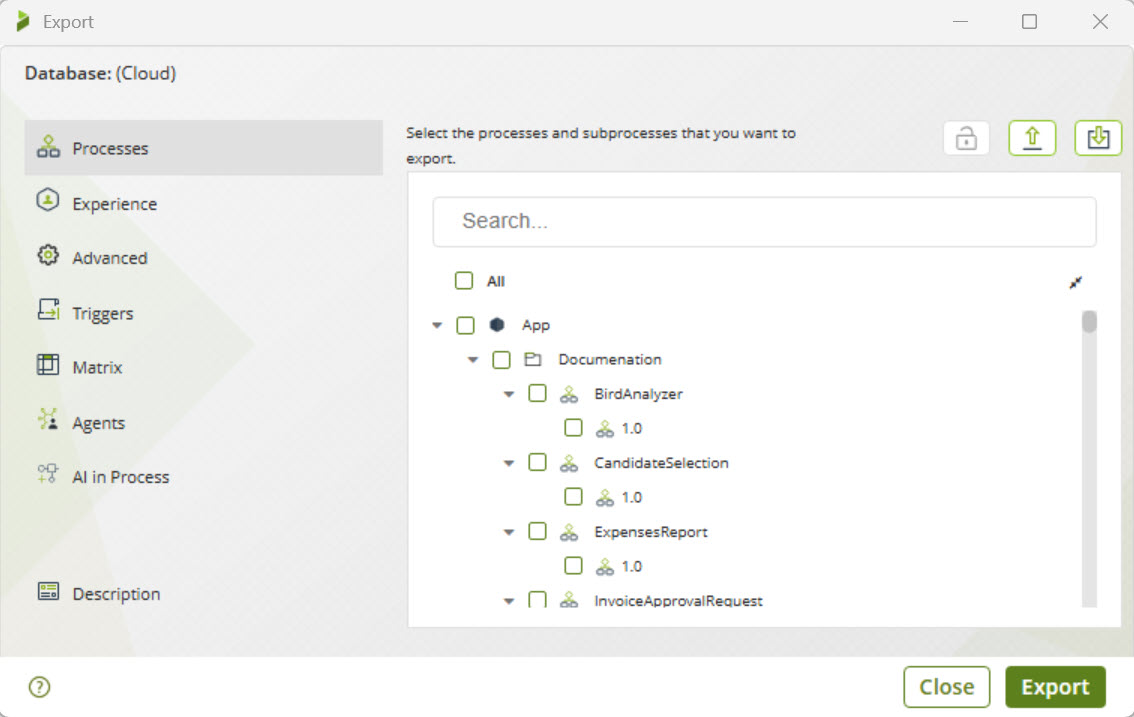
Task: Check the All checkbox
Action: coord(464,281)
